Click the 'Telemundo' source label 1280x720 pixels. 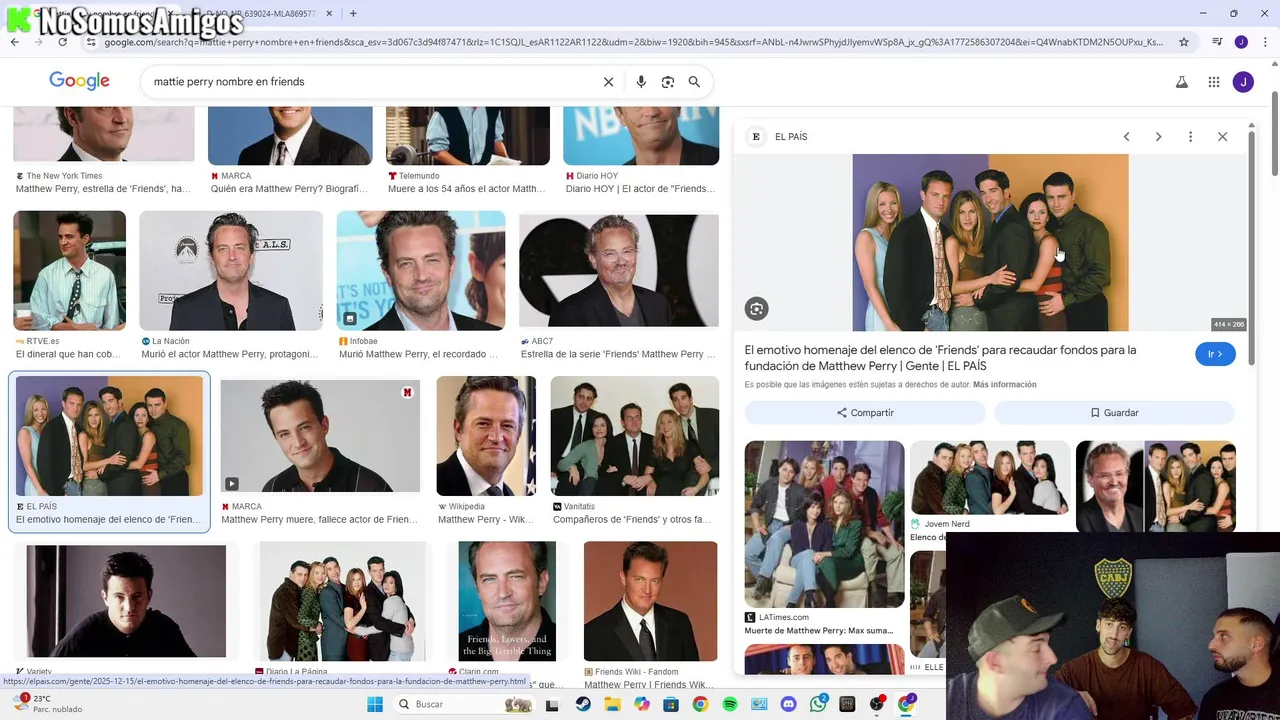pyautogui.click(x=419, y=176)
